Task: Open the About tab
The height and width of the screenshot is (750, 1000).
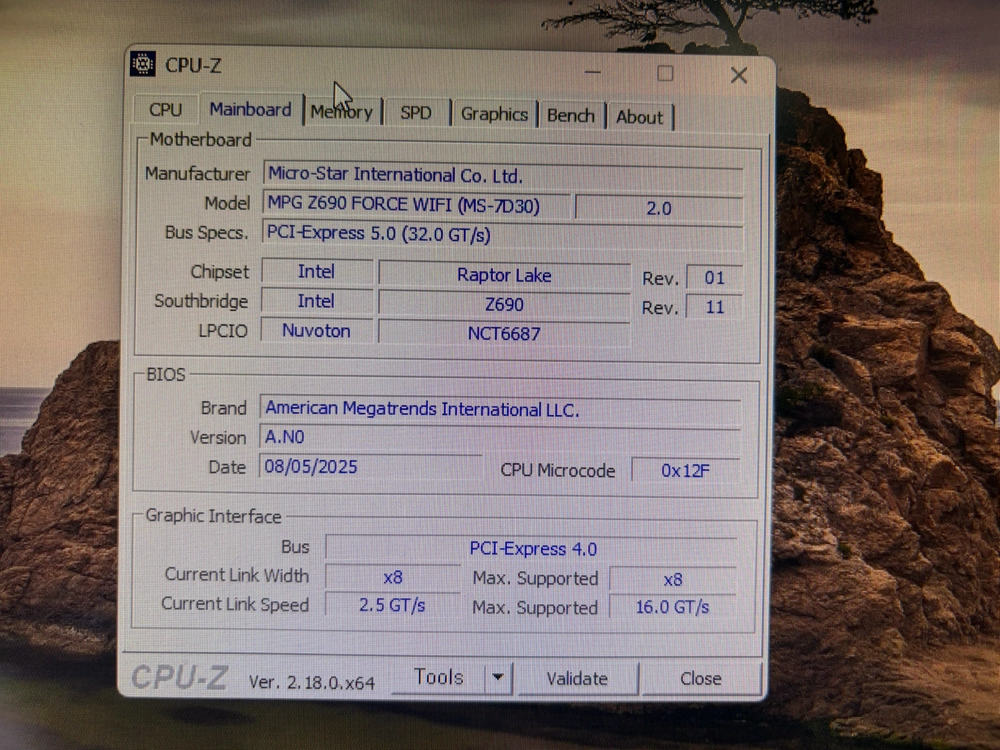Action: coord(640,117)
